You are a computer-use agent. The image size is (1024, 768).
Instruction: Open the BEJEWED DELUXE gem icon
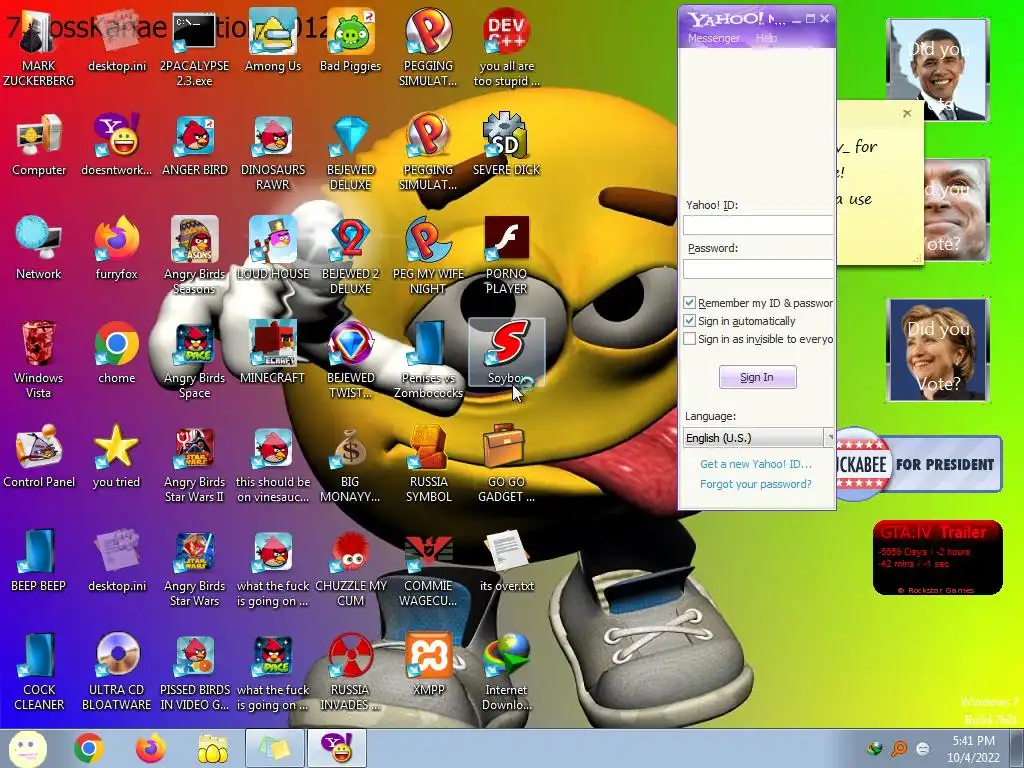click(x=350, y=152)
